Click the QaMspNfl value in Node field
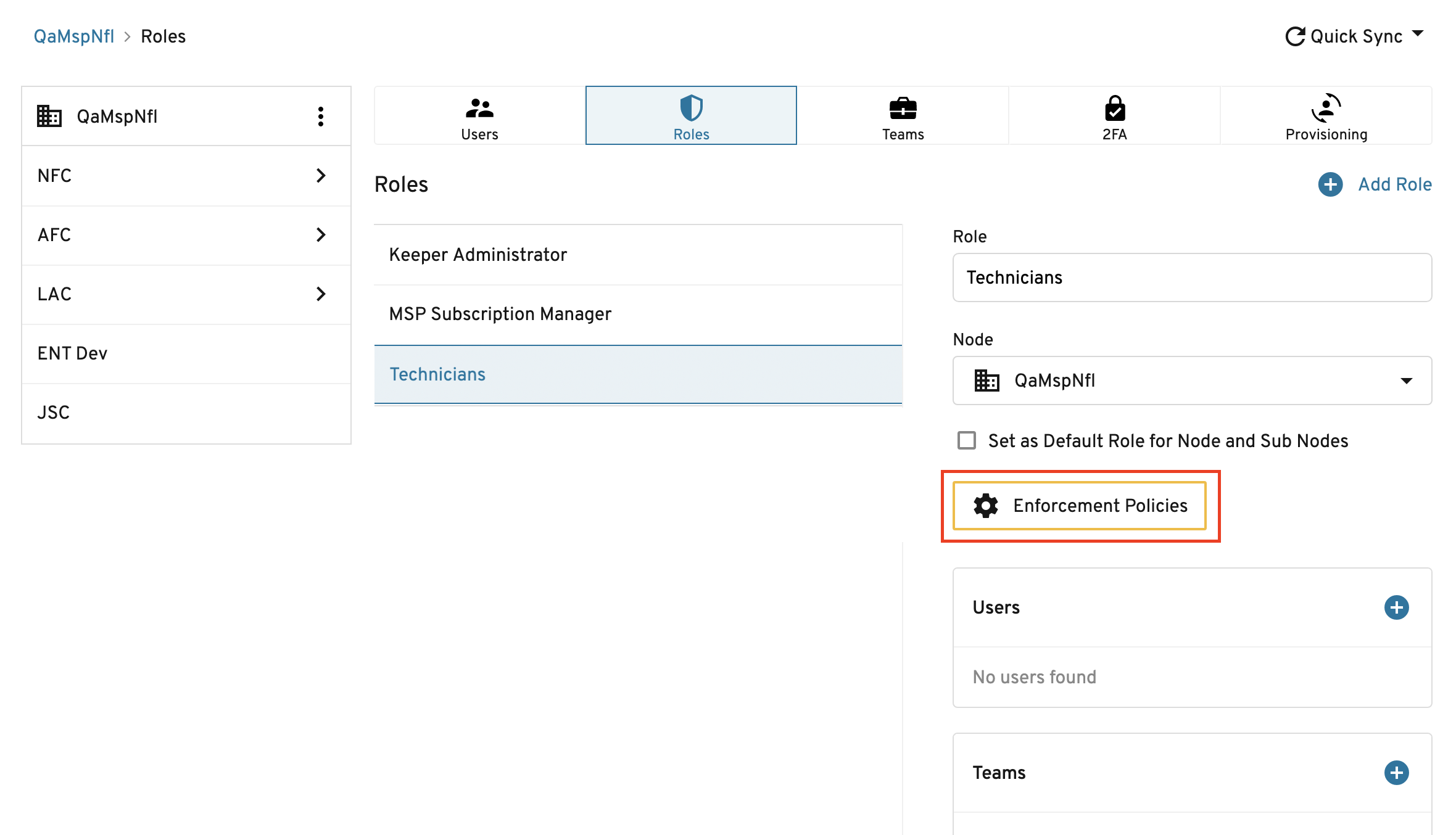This screenshot has height=835, width=1456. point(1054,380)
